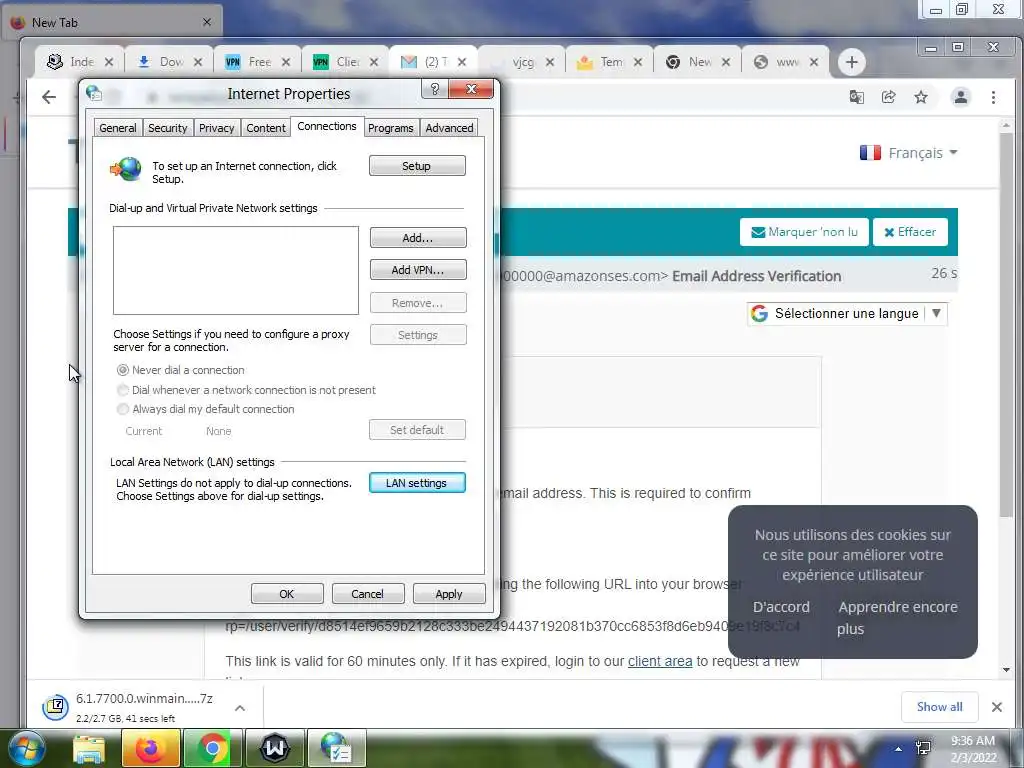Open Sélectionner une langue dropdown

coord(847,313)
